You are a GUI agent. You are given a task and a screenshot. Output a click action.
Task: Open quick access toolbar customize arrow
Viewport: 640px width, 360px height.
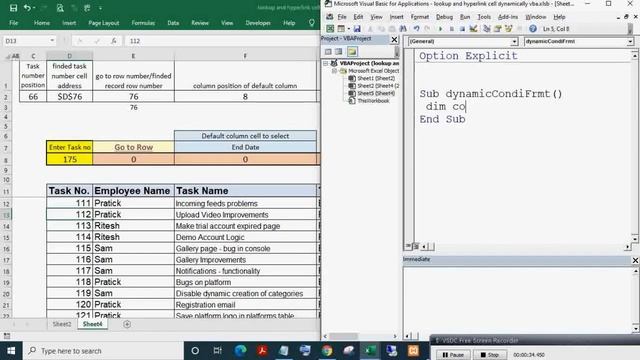[100, 8]
